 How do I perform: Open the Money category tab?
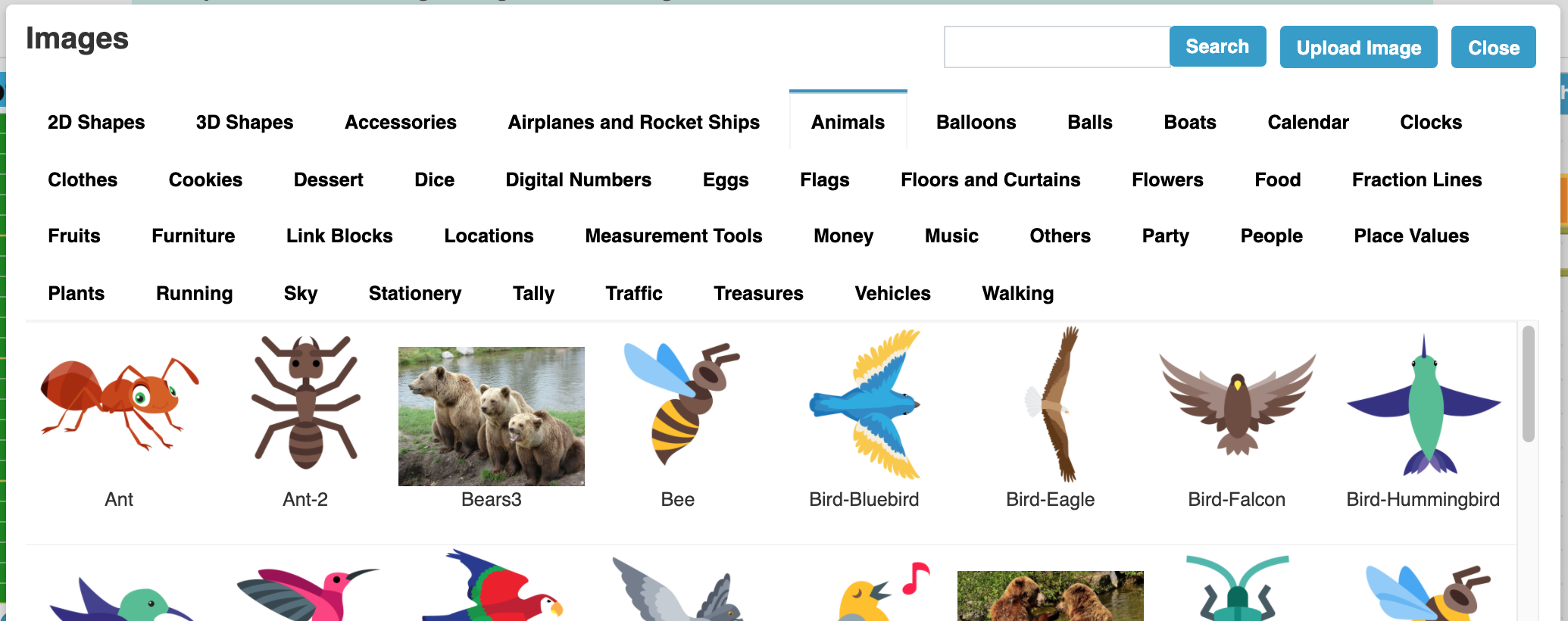pyautogui.click(x=843, y=236)
